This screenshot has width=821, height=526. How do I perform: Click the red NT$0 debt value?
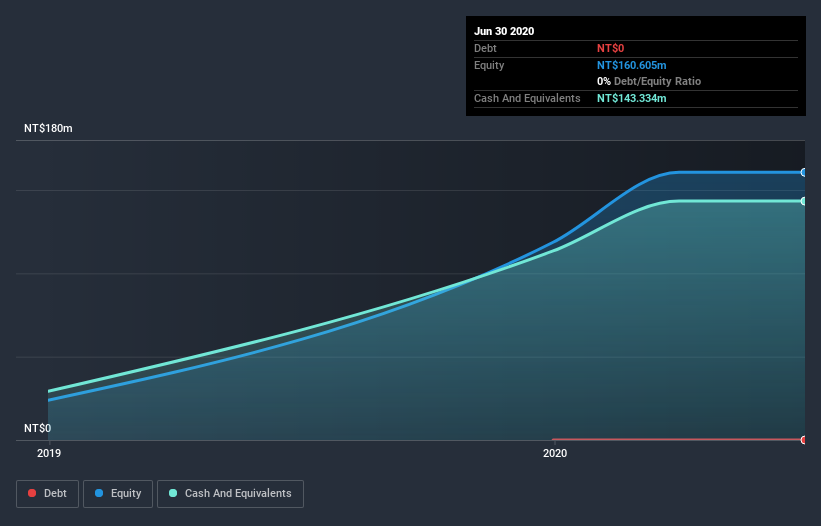point(611,48)
